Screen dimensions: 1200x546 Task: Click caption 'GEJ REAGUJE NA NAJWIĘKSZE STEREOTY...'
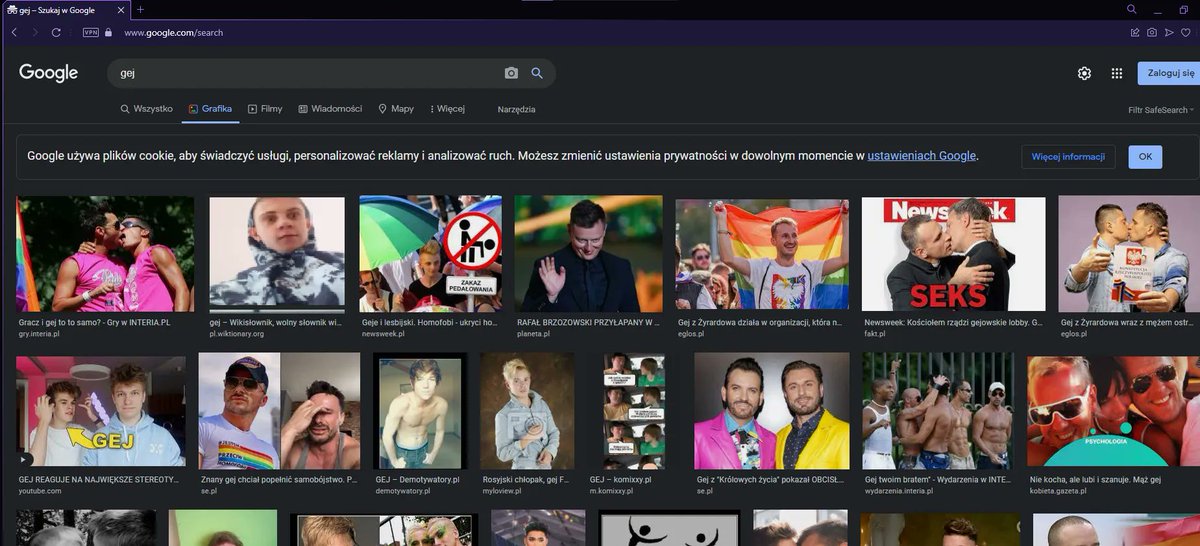click(99, 480)
